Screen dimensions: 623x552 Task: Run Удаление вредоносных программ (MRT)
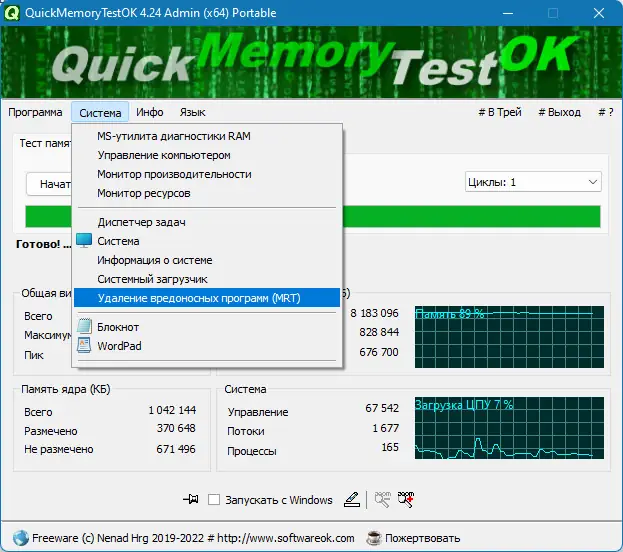tap(207, 298)
